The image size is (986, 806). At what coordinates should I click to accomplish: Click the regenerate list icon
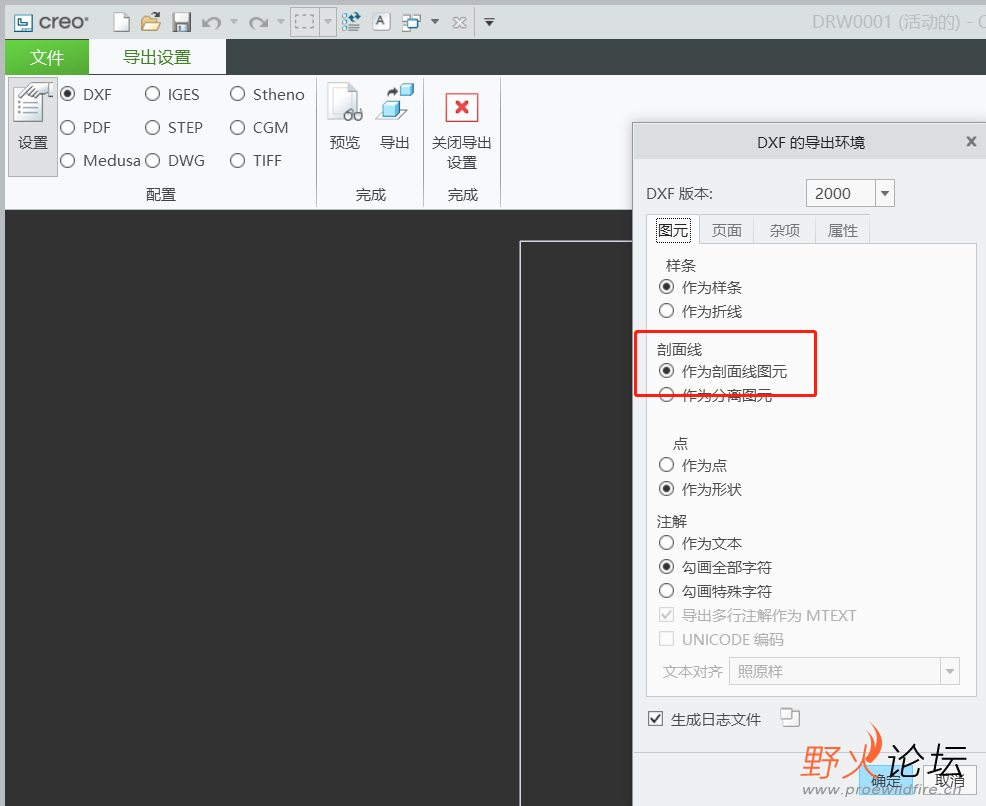[x=352, y=22]
